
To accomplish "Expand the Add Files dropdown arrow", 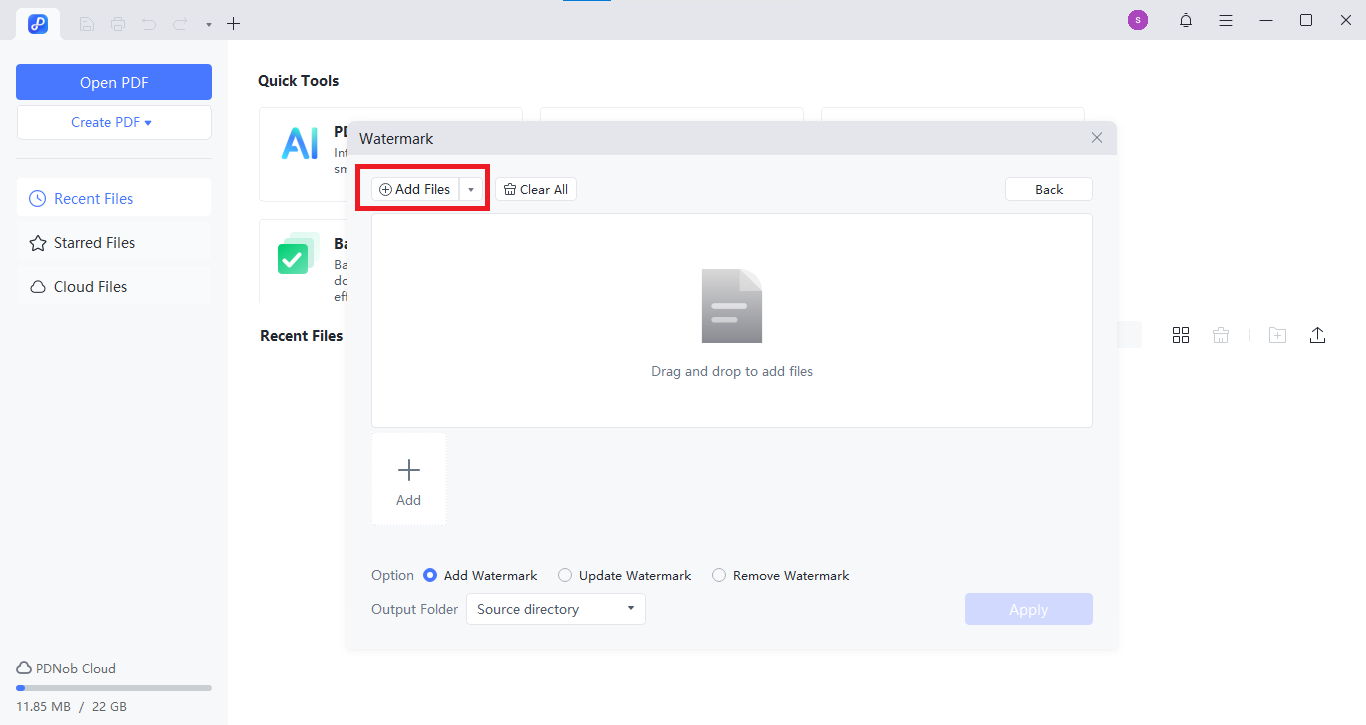I will click(470, 188).
